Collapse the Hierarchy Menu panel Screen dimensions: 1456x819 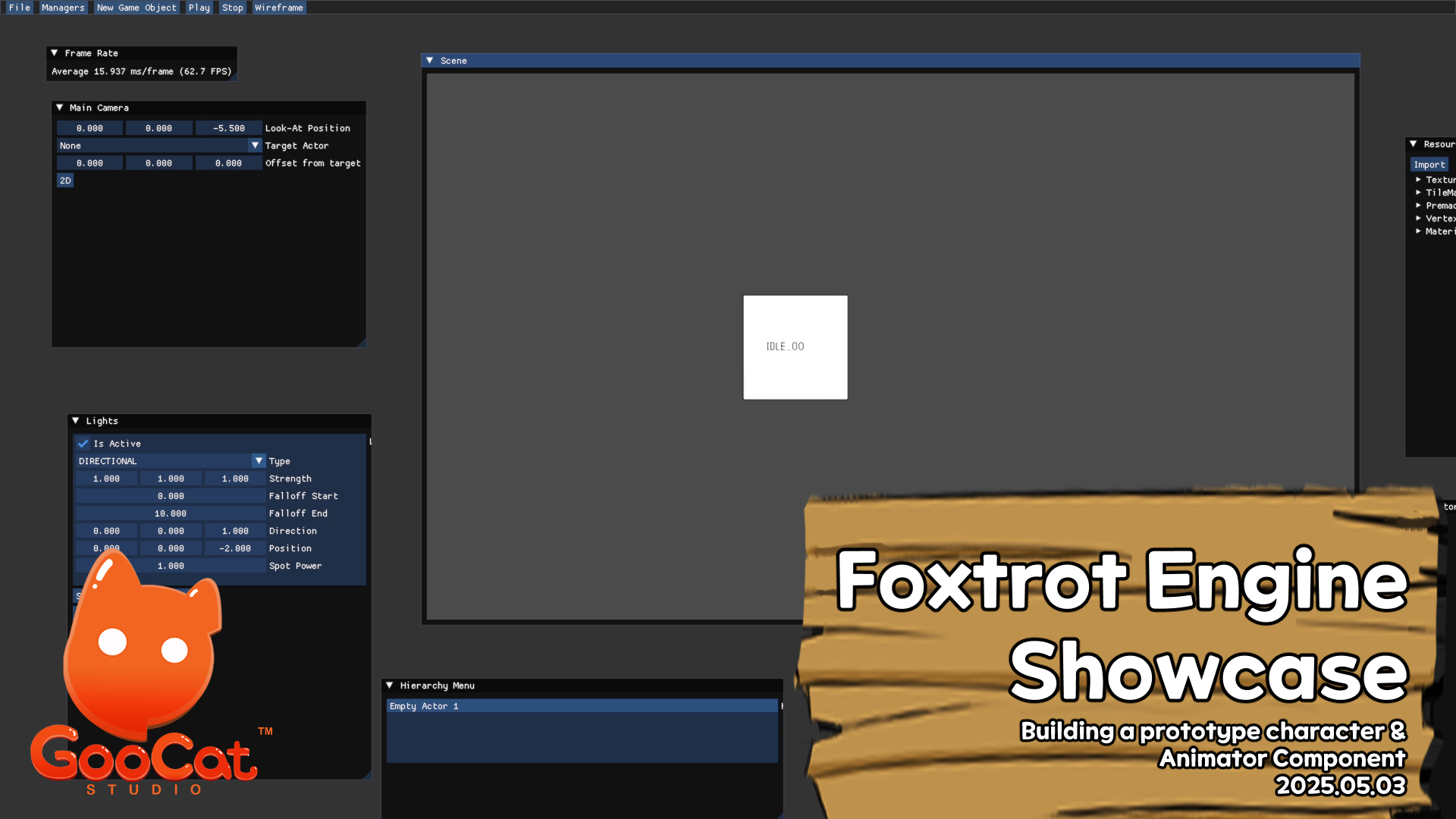390,686
